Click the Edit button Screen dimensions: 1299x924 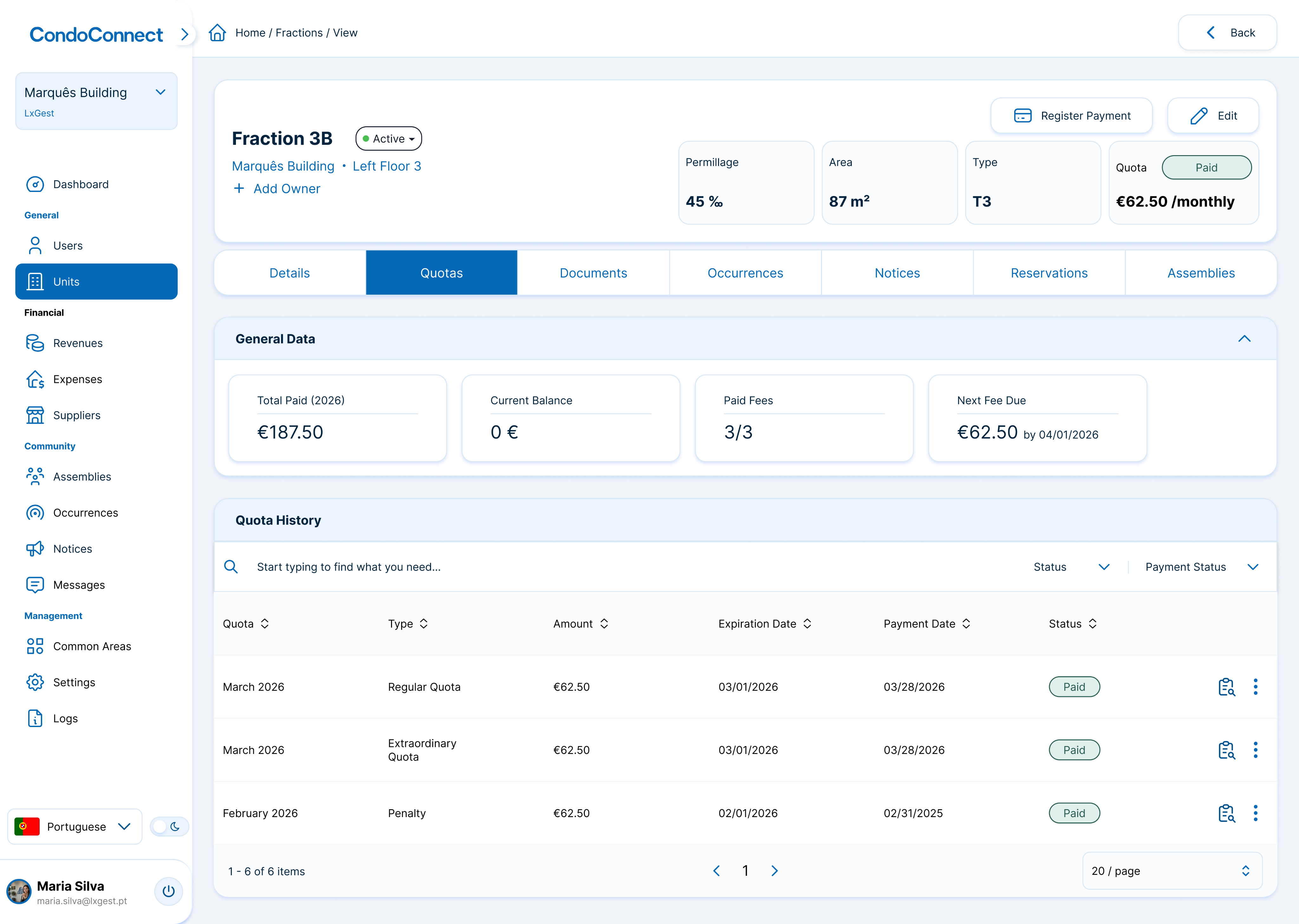pyautogui.click(x=1212, y=116)
